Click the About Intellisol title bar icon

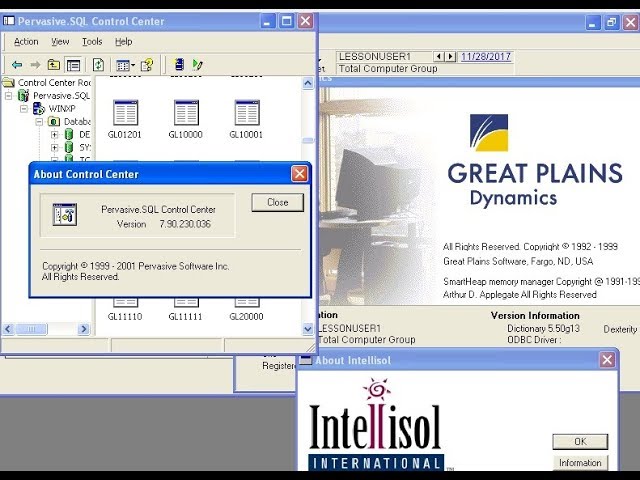(305, 360)
